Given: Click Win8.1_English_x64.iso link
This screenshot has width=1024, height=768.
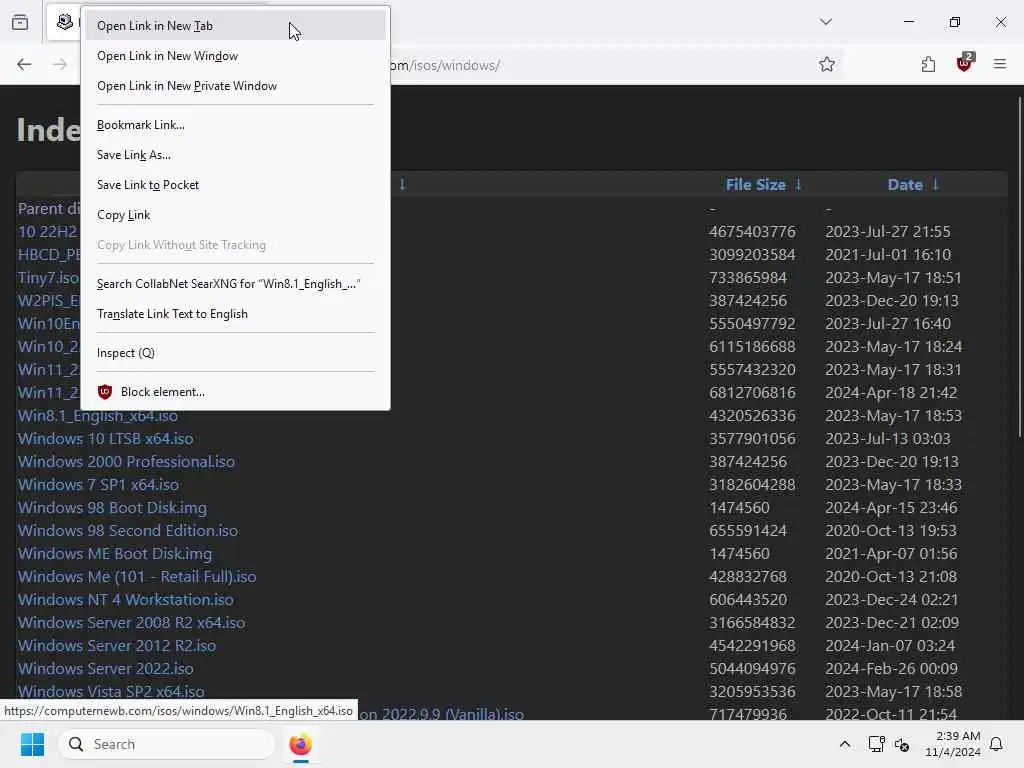Looking at the screenshot, I should [x=98, y=417].
